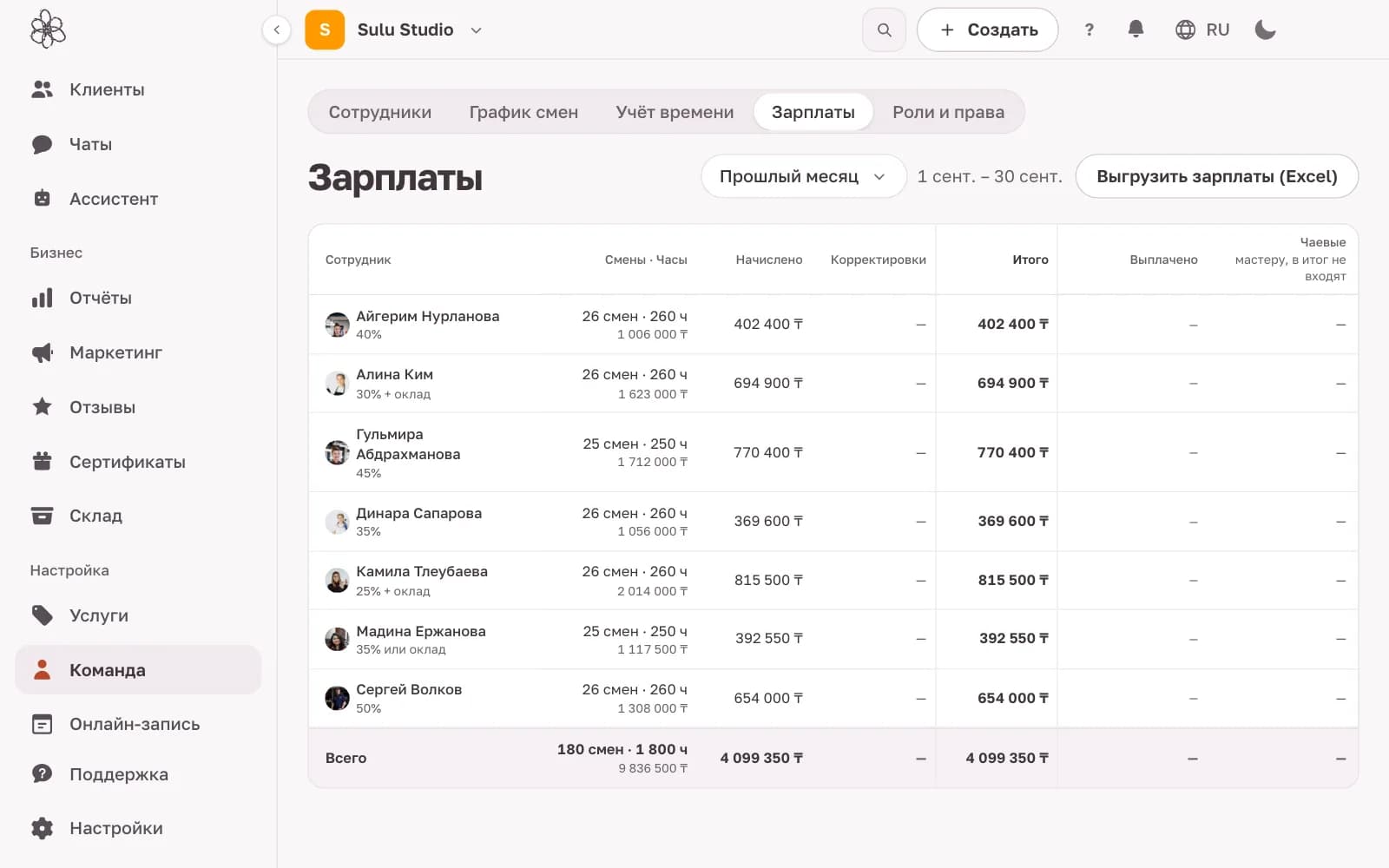Switch to the График смен tab

pos(523,112)
